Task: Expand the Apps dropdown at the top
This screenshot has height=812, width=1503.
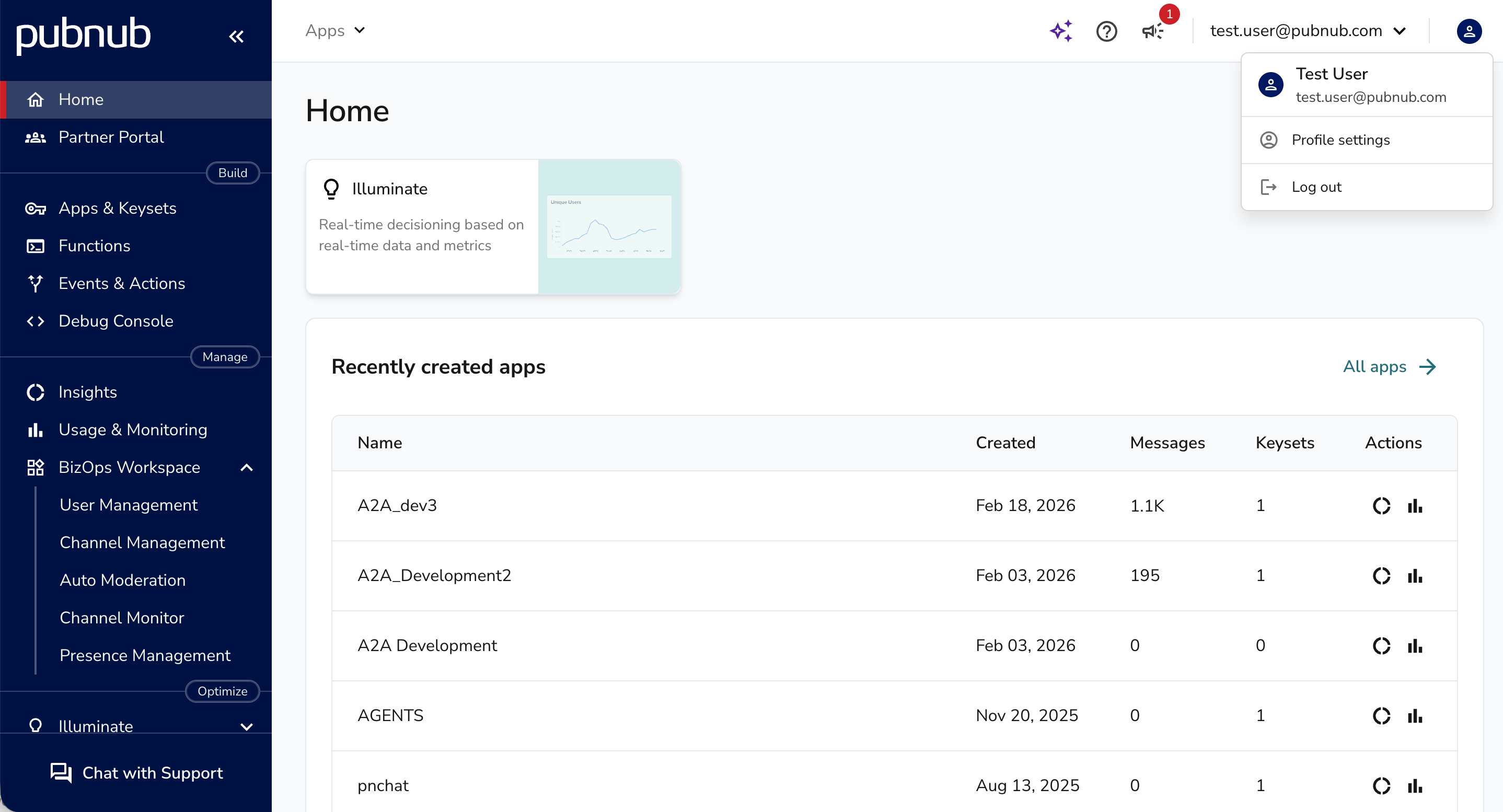Action: coord(334,30)
